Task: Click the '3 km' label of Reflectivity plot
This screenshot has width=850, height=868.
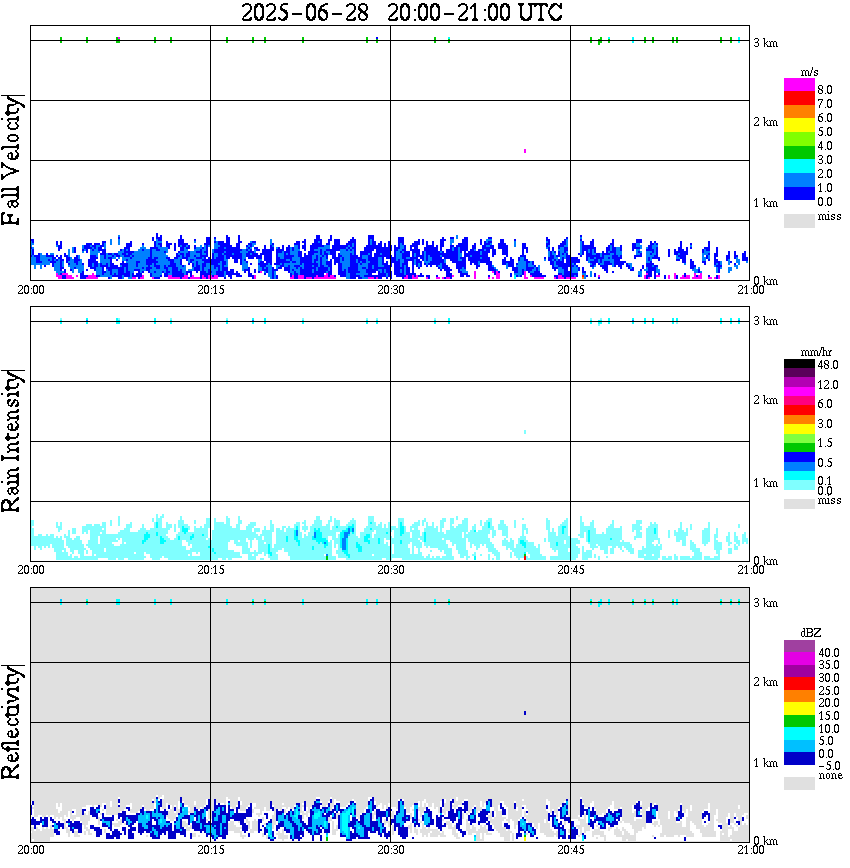Action: (765, 603)
